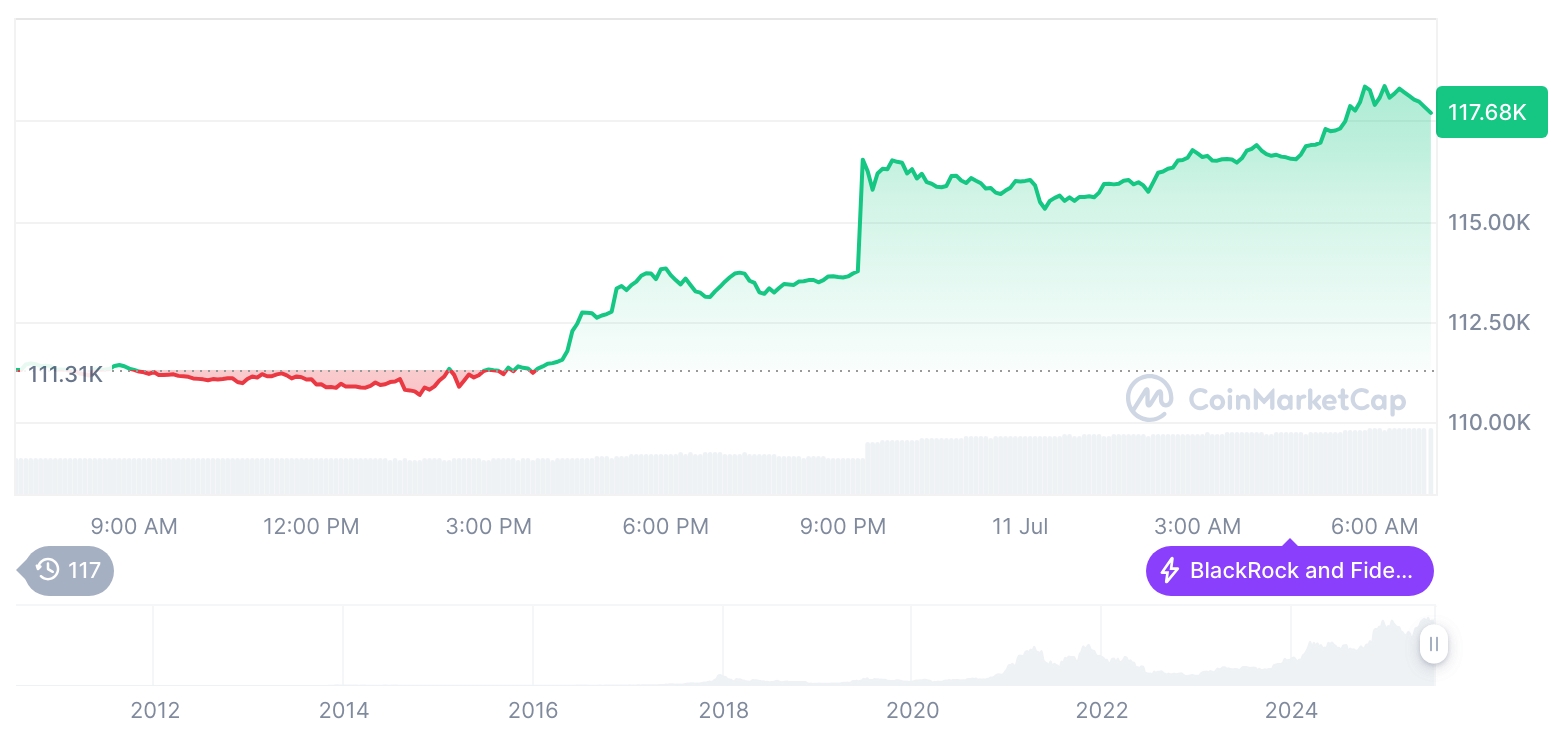Click the 9:00 PM time axis label

point(843,526)
